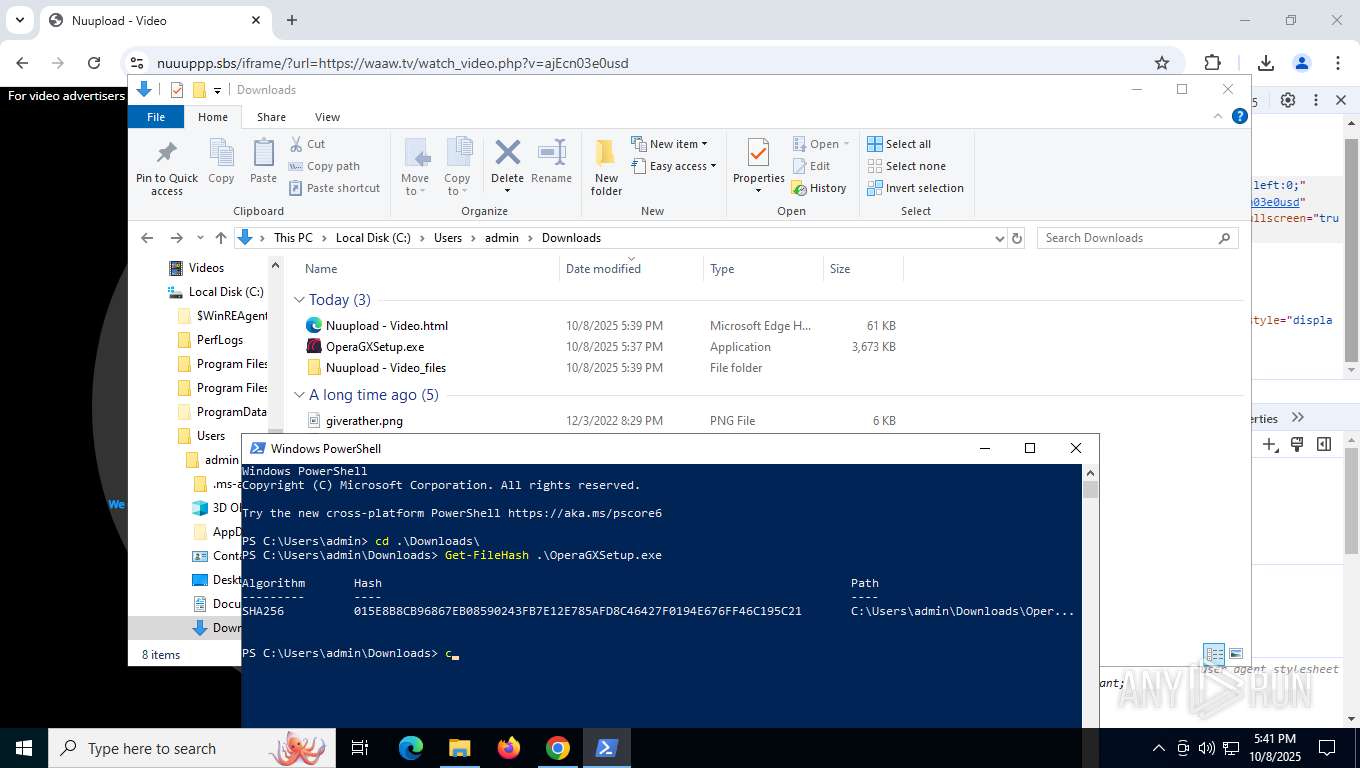Open Firefox from the taskbar
This screenshot has height=768, width=1360.
(x=509, y=748)
